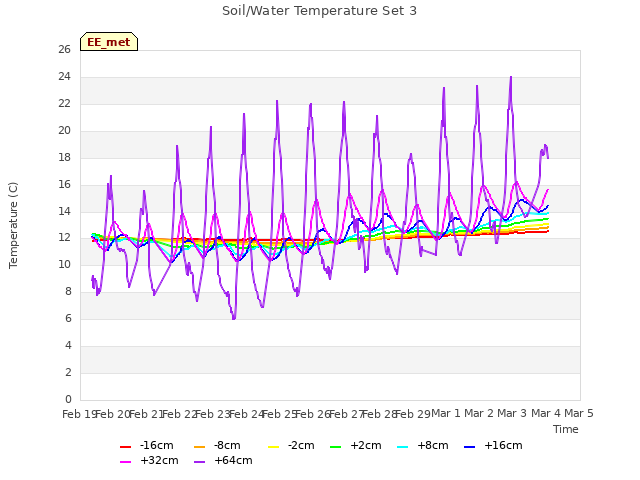Click the green +2cm legend swatch

[x=336, y=447]
